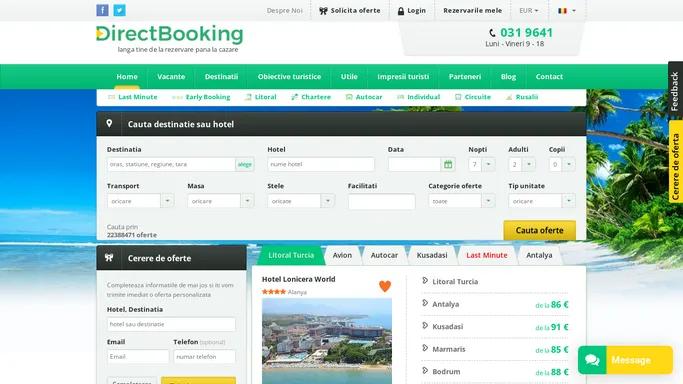The width and height of the screenshot is (683, 384).
Task: Click the alege button in Destinatia
Action: (245, 165)
